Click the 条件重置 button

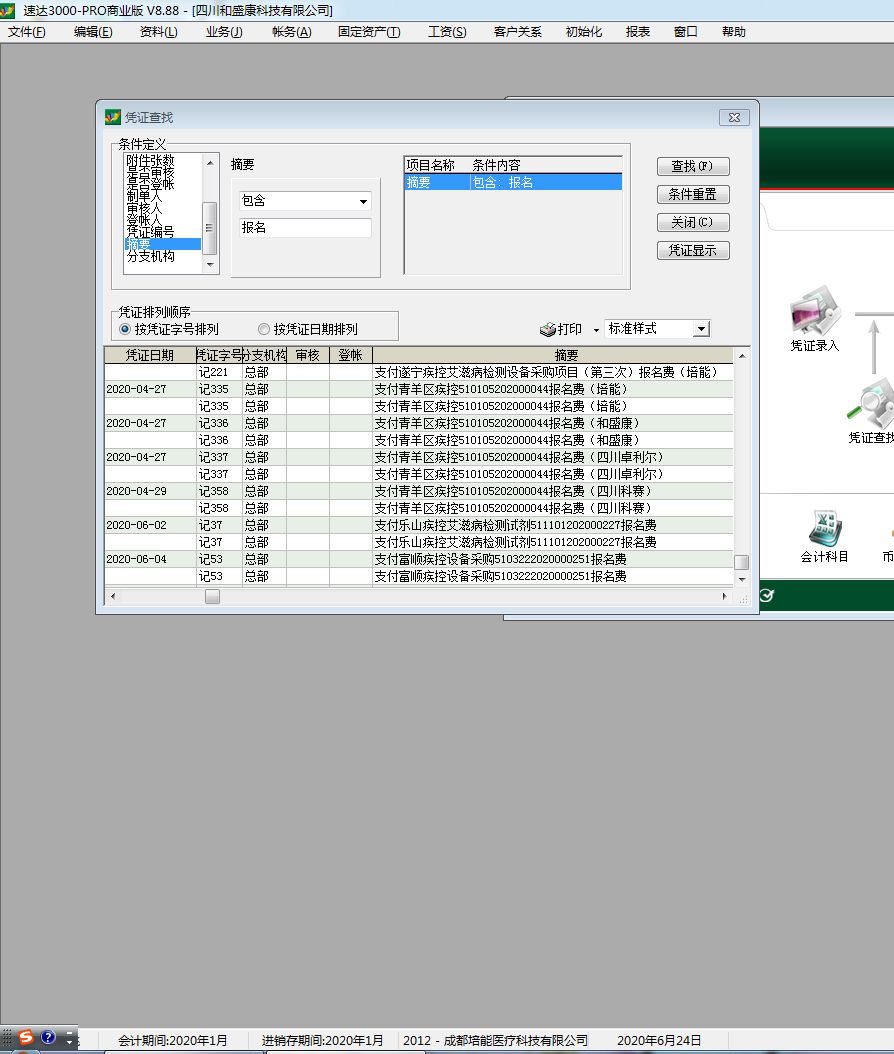tap(692, 195)
